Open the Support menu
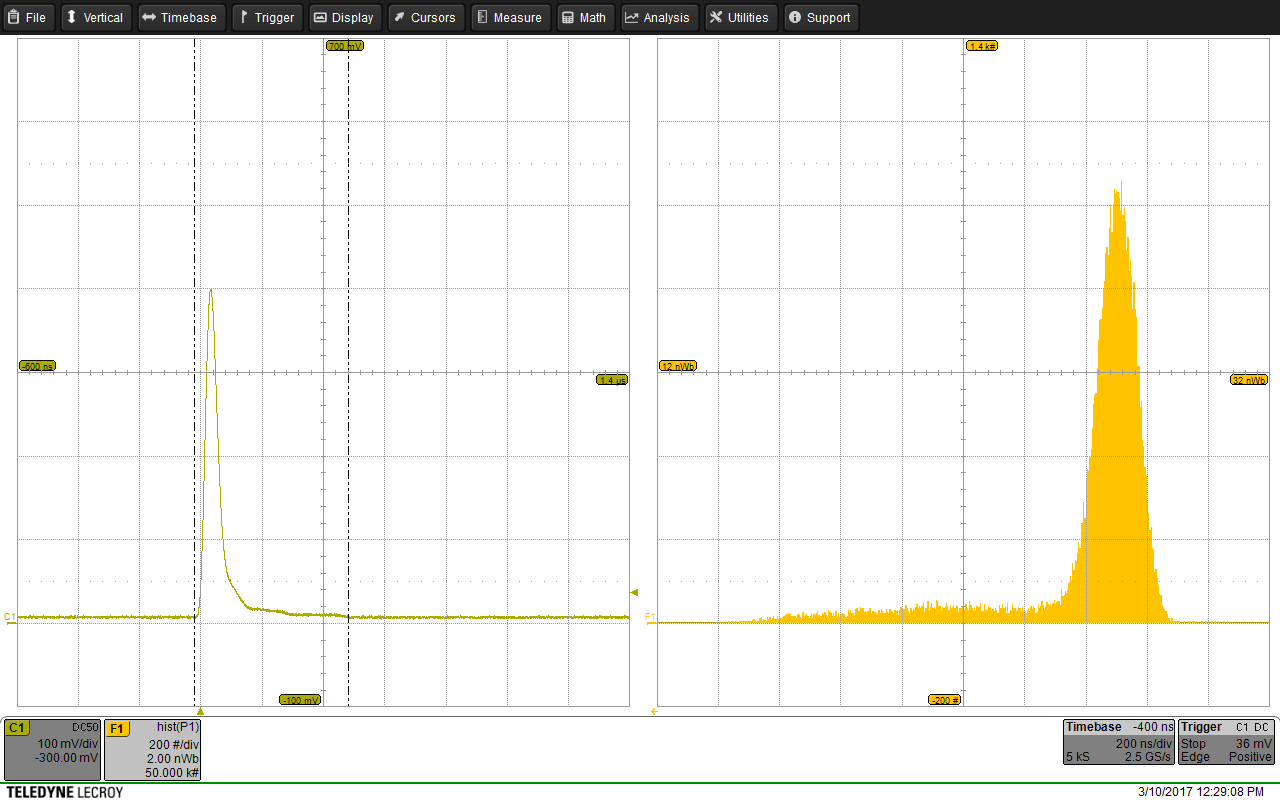Screen dimensions: 1280x800 820,17
